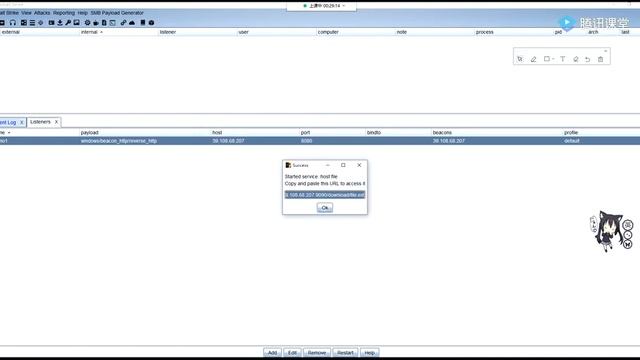Select the text annotation tool
The height and width of the screenshot is (360, 640).
click(x=562, y=59)
